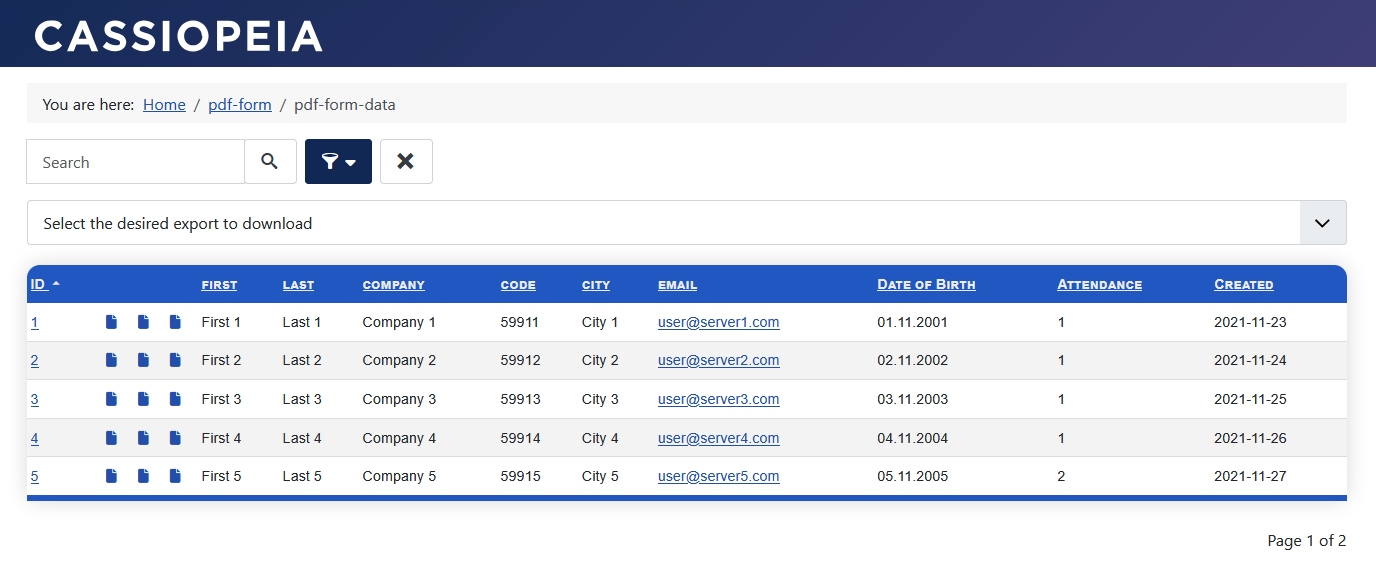Image resolution: width=1376 pixels, height=564 pixels.
Task: Open third document icon in row 3
Action: (x=175, y=399)
